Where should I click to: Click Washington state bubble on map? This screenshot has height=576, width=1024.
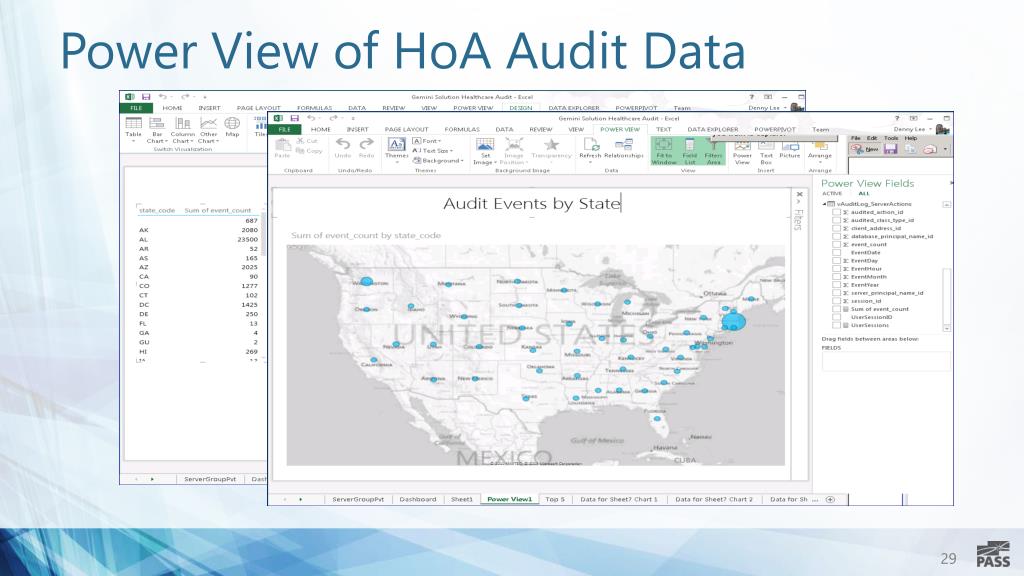coord(366,281)
